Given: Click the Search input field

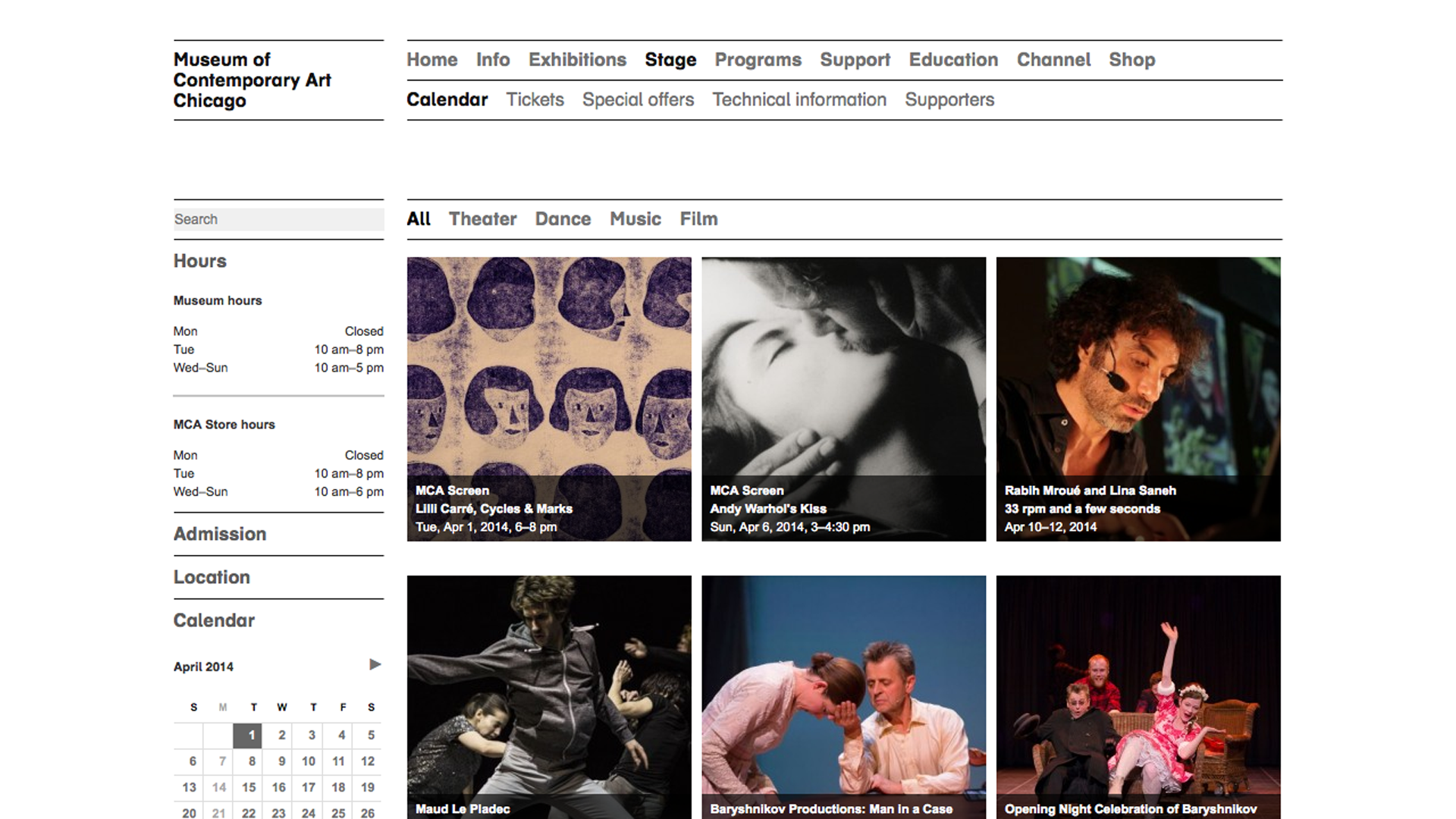Looking at the screenshot, I should tap(278, 219).
